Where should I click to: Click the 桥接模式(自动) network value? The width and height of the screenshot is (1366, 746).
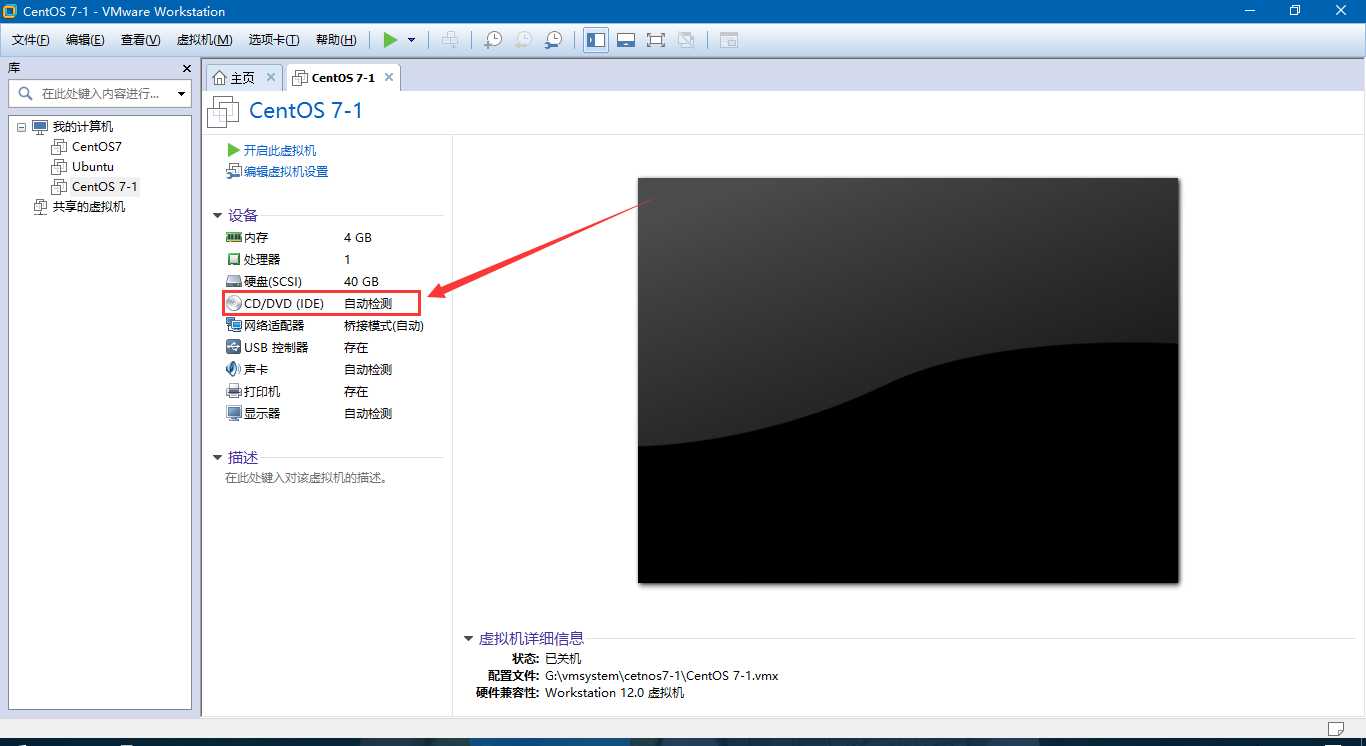pos(384,325)
